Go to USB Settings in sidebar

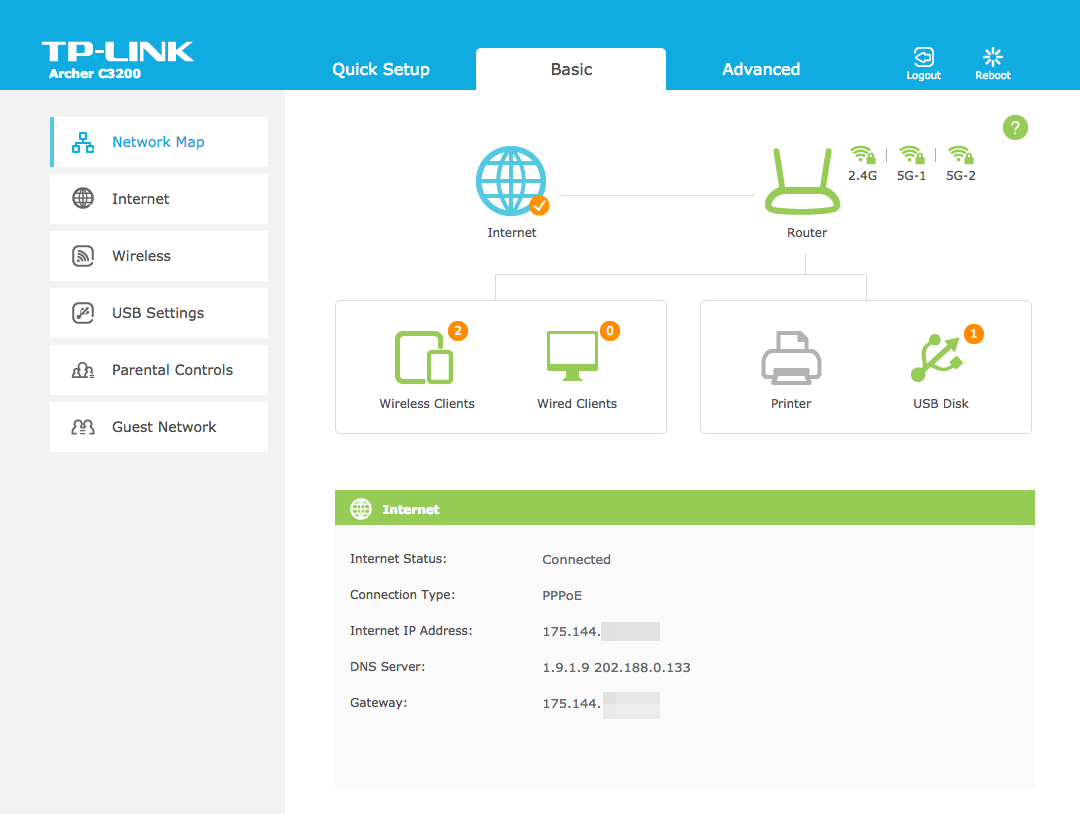[159, 313]
